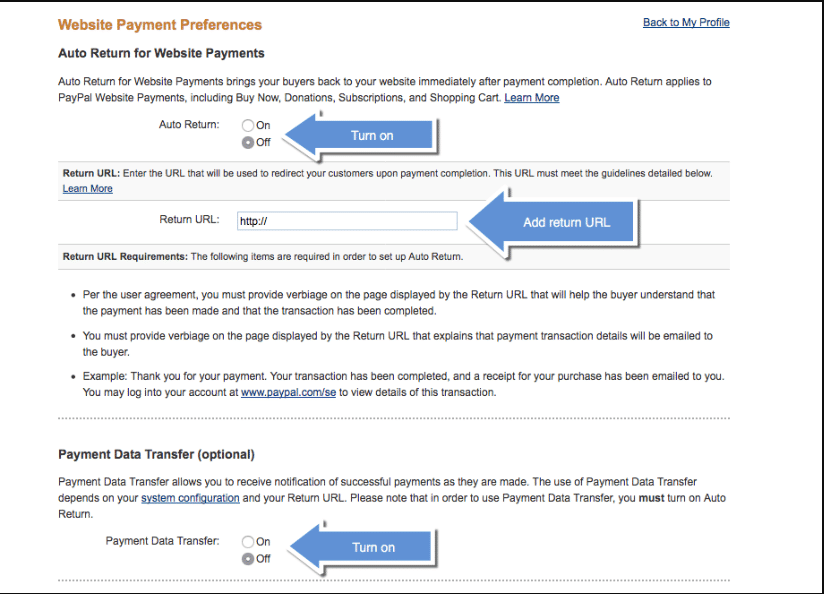Click the Website Payment Preferences heading
Image resolution: width=824 pixels, height=594 pixels.
pyautogui.click(x=160, y=23)
